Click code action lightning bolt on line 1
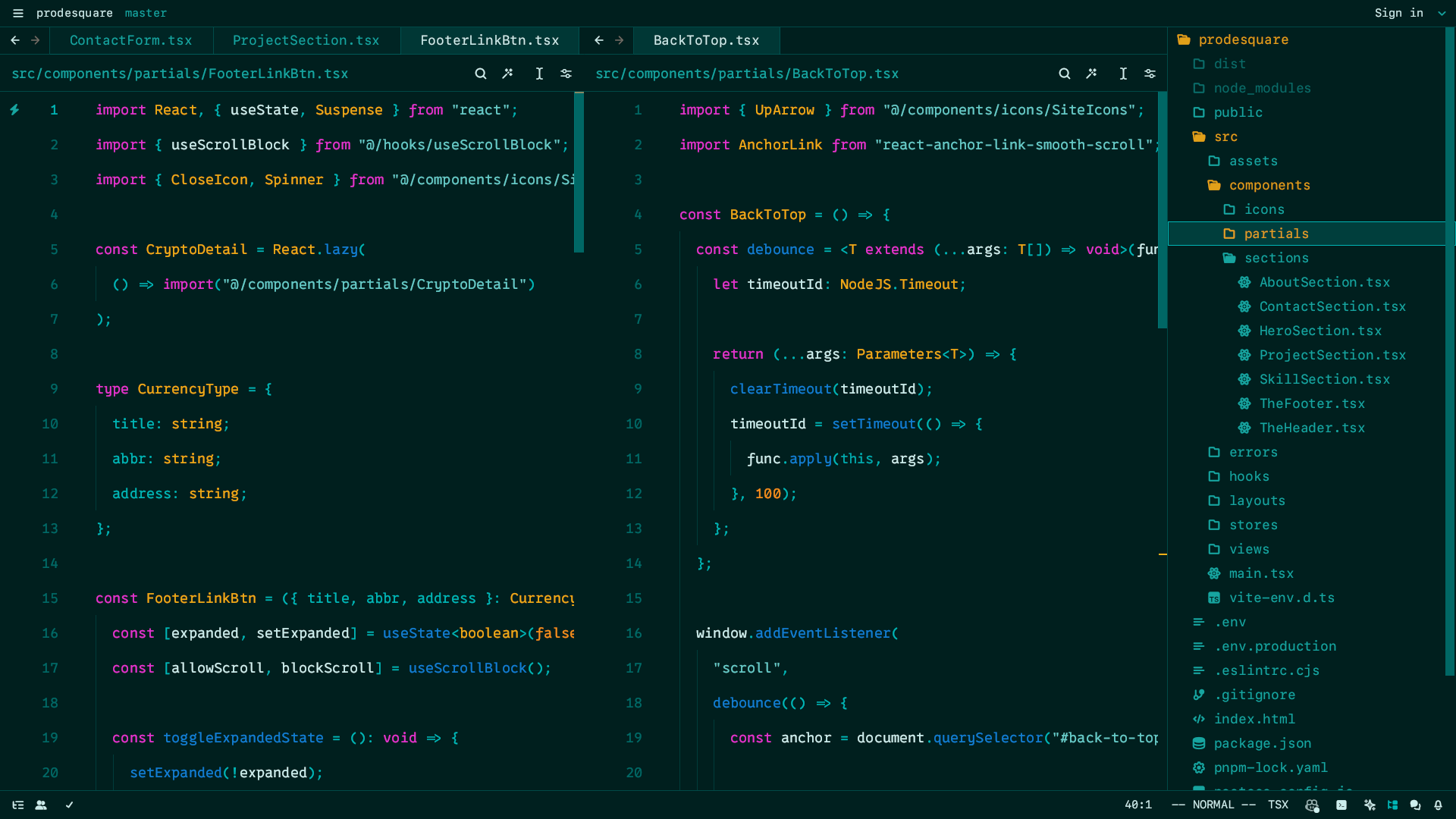Viewport: 1456px width, 819px height. click(14, 110)
